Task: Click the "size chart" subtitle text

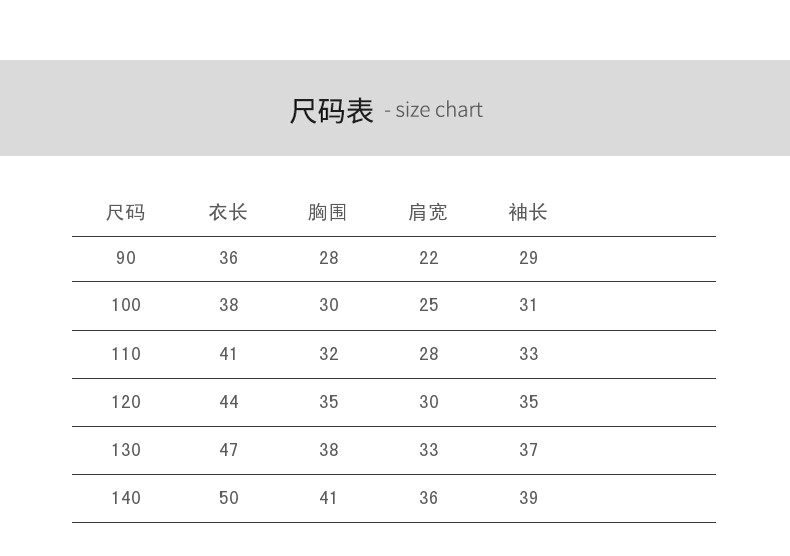Action: (438, 110)
